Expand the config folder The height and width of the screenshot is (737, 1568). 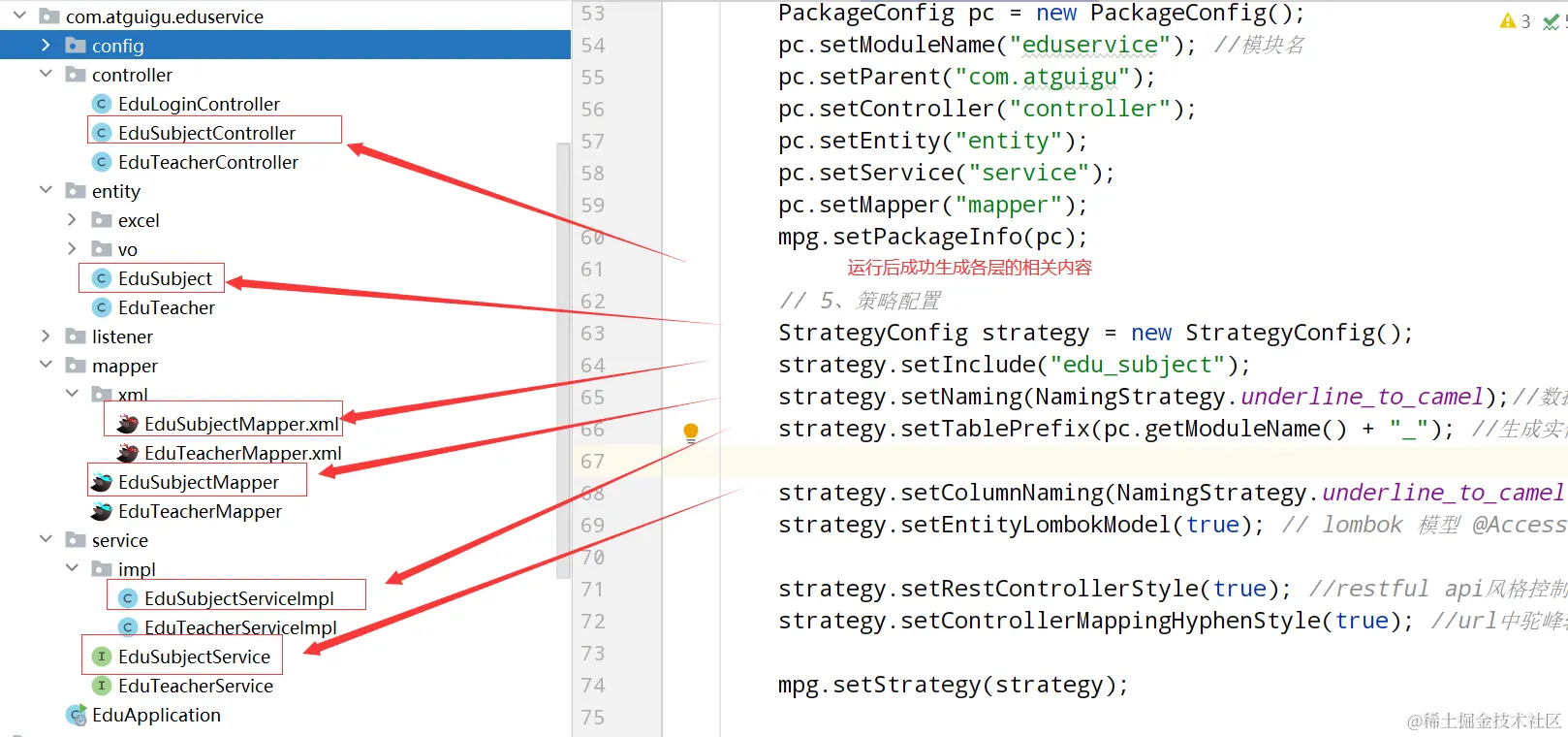(46, 45)
